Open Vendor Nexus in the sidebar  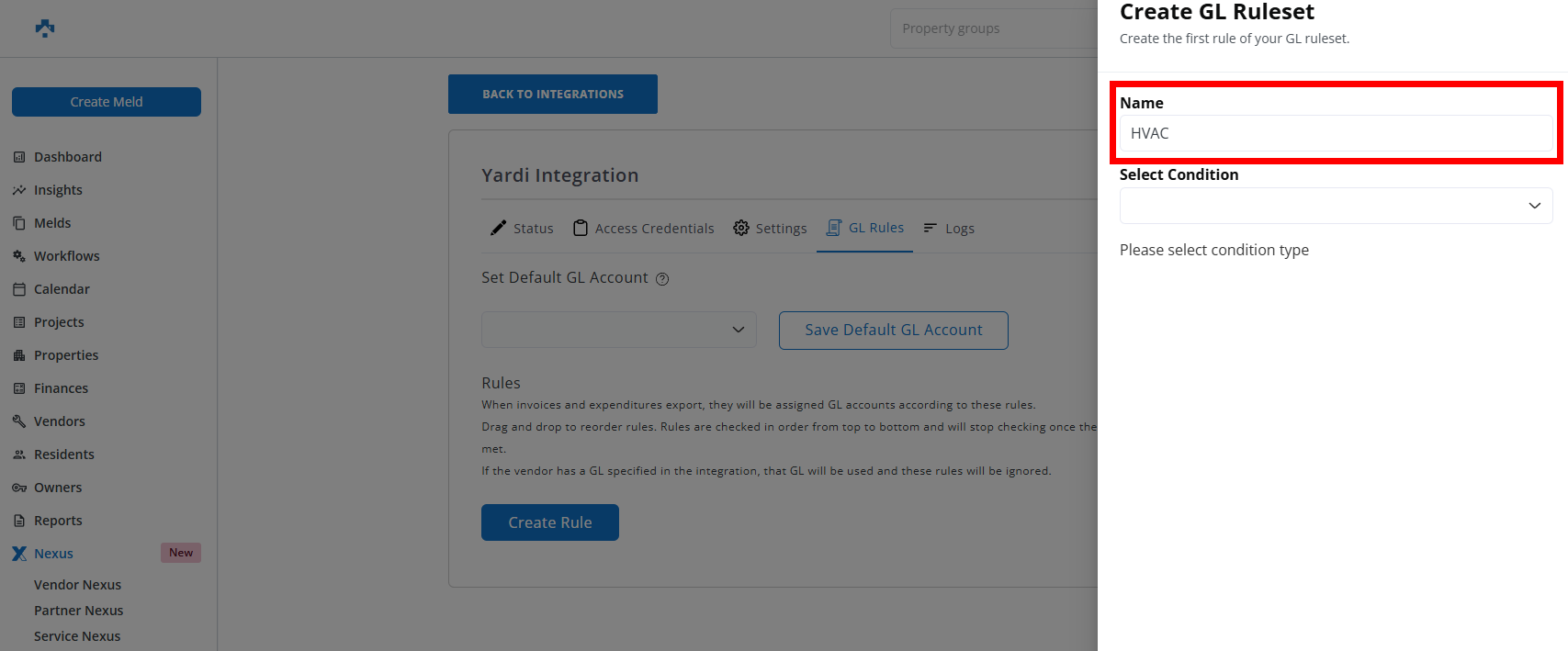point(77,585)
